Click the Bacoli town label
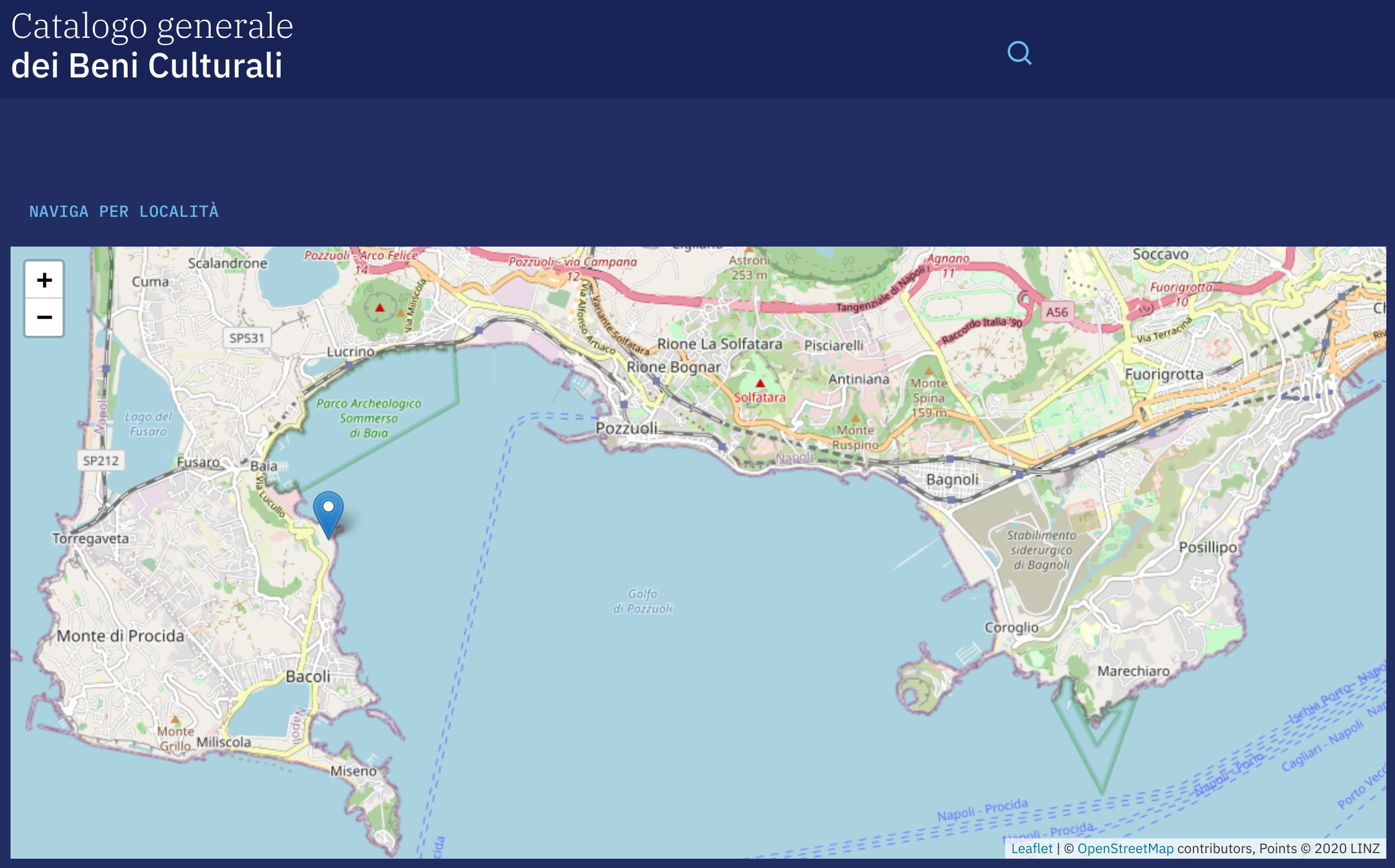This screenshot has width=1395, height=868. (307, 677)
